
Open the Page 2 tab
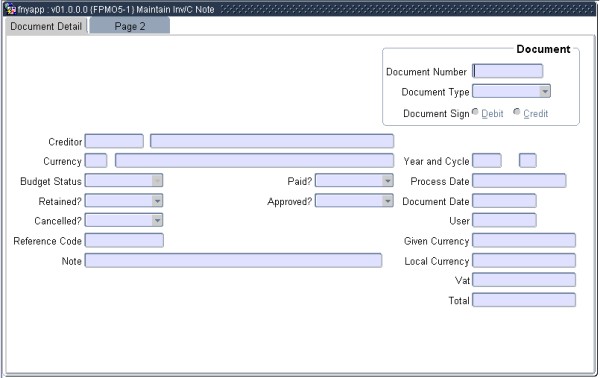[x=130, y=26]
